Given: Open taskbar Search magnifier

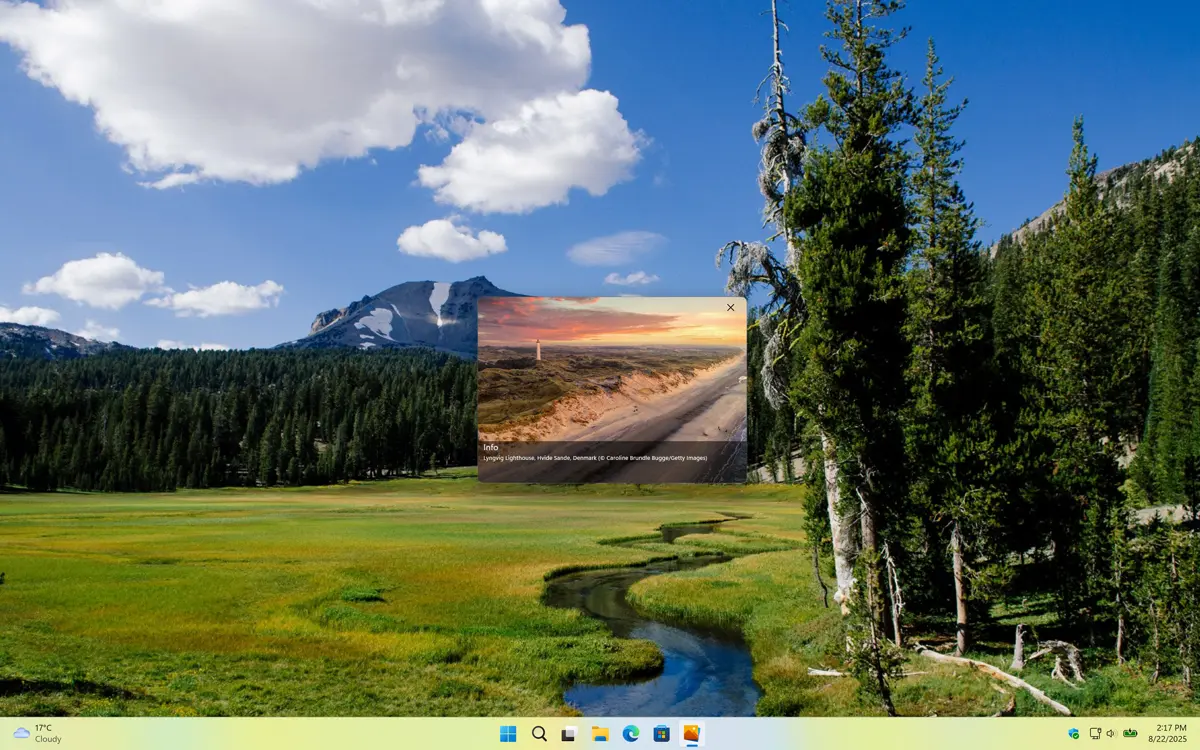Looking at the screenshot, I should tap(539, 734).
